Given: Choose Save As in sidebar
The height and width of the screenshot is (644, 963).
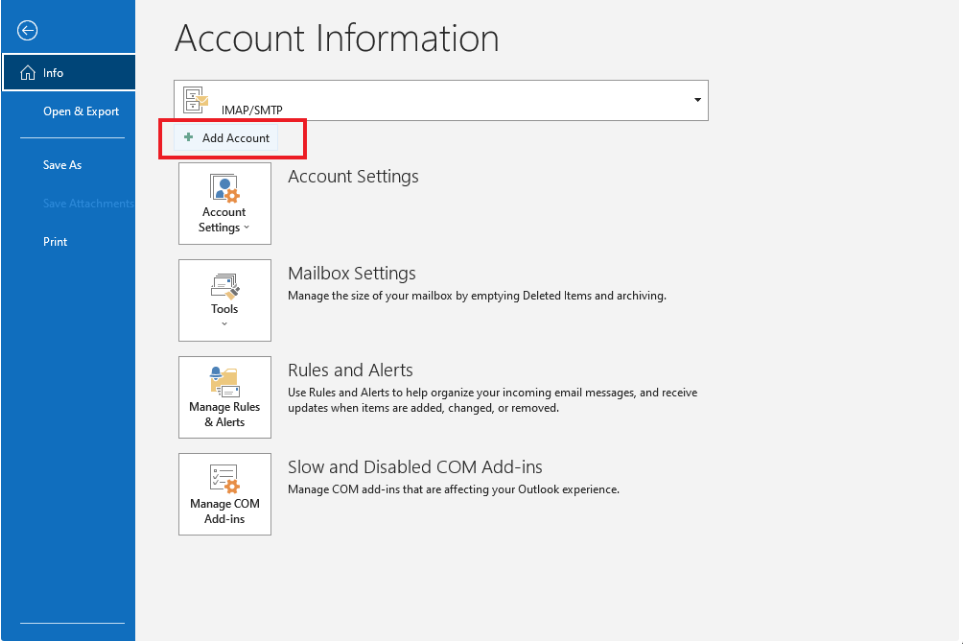Looking at the screenshot, I should pyautogui.click(x=62, y=165).
